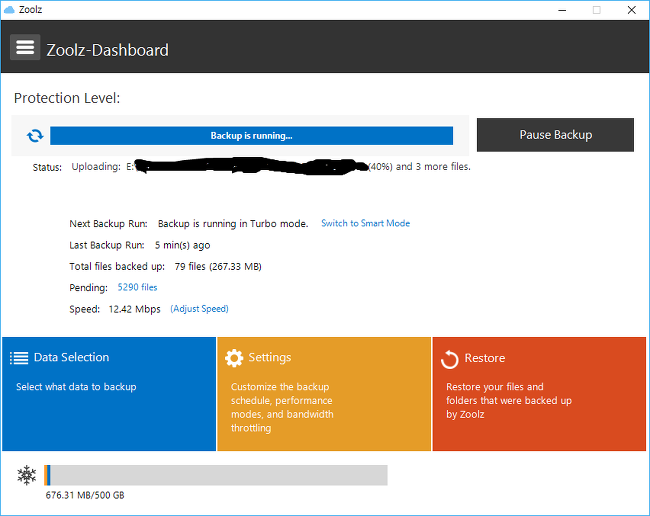The width and height of the screenshot is (650, 516).
Task: Click the '79 files (267.33 MB)' value
Action: (218, 266)
